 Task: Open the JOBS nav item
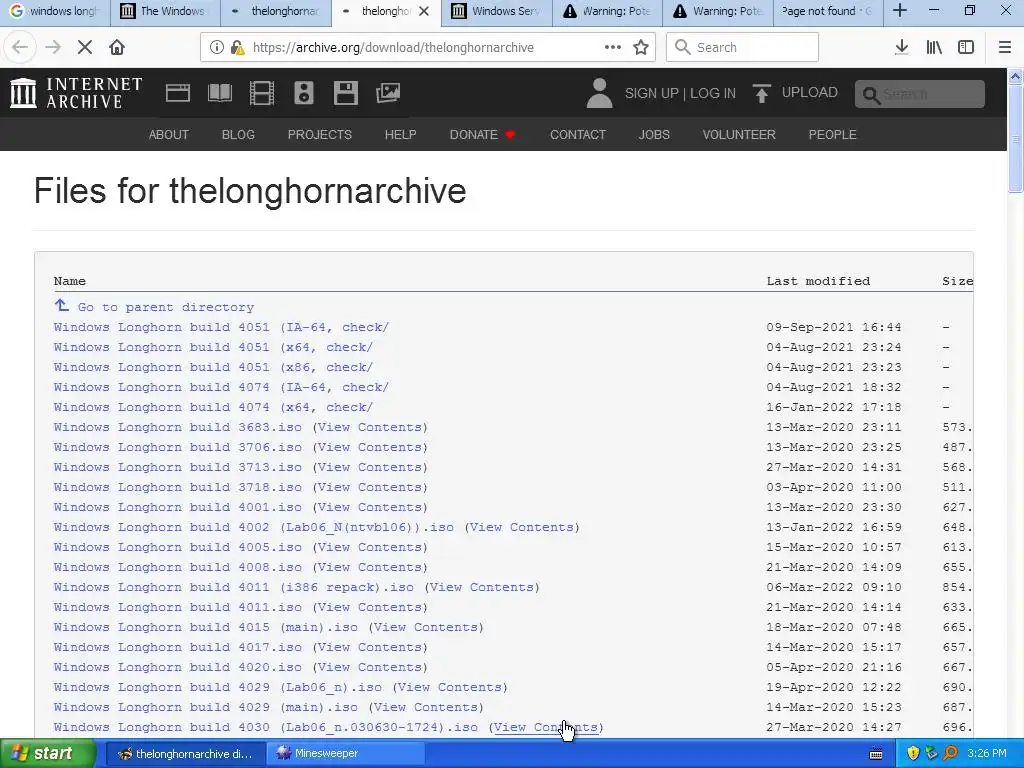coord(654,135)
